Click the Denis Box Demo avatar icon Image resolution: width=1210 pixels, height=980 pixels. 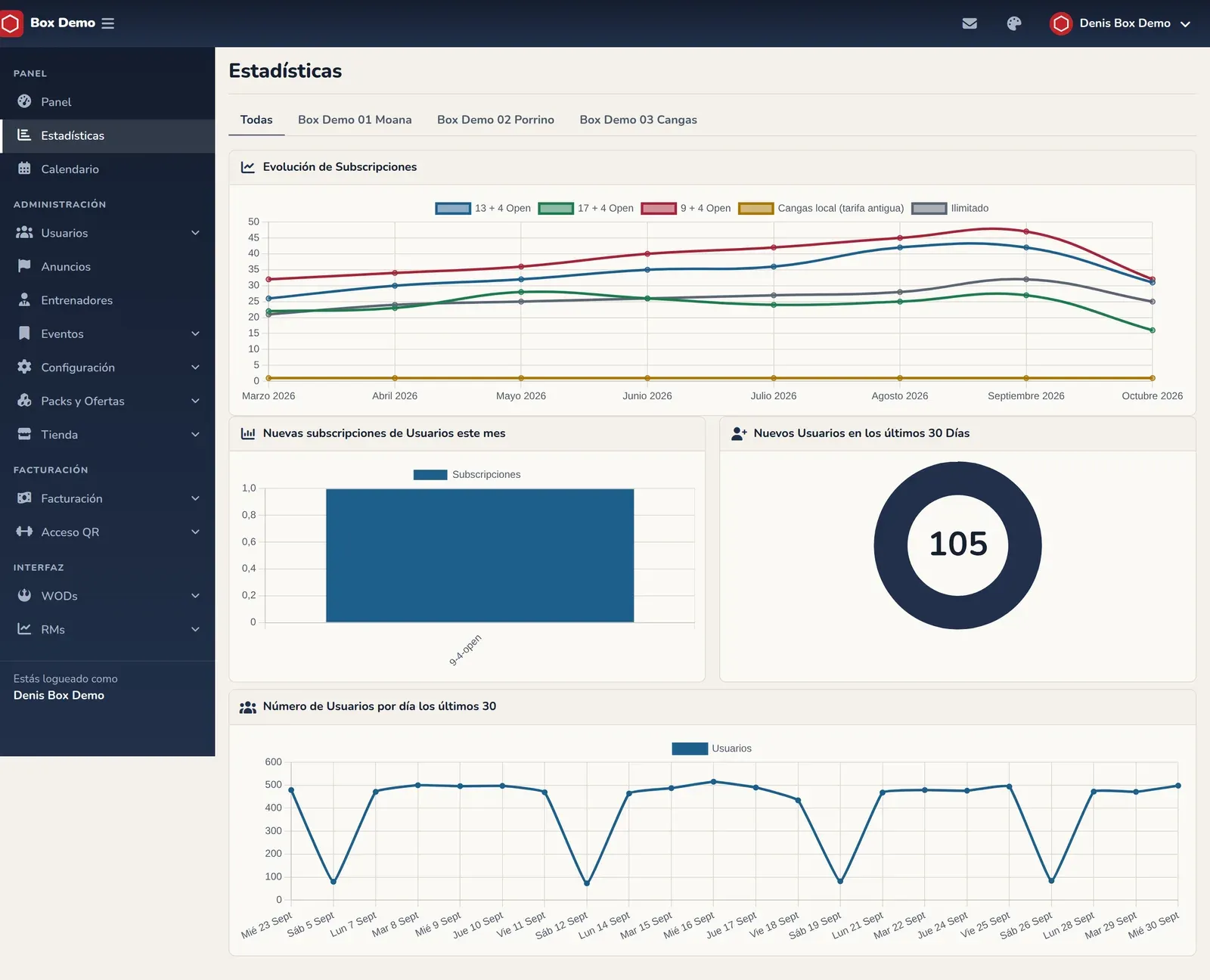click(1061, 23)
